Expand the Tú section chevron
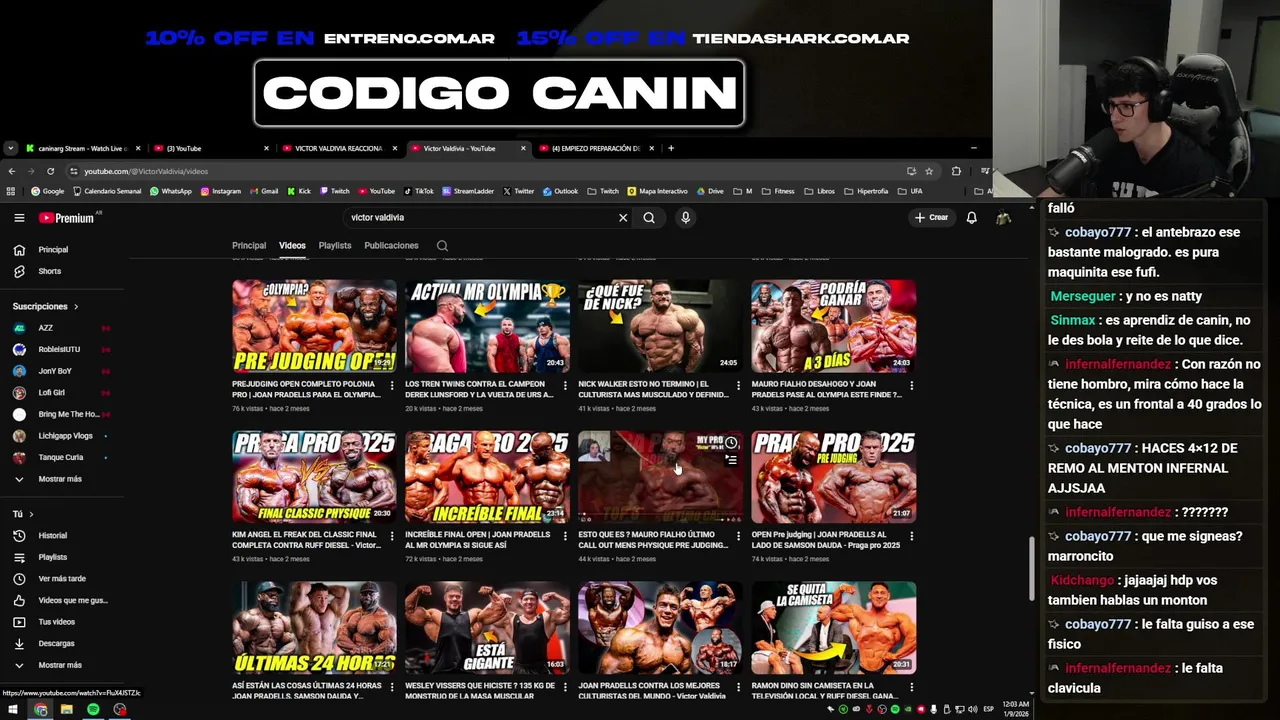Image resolution: width=1280 pixels, height=720 pixels. 31,514
